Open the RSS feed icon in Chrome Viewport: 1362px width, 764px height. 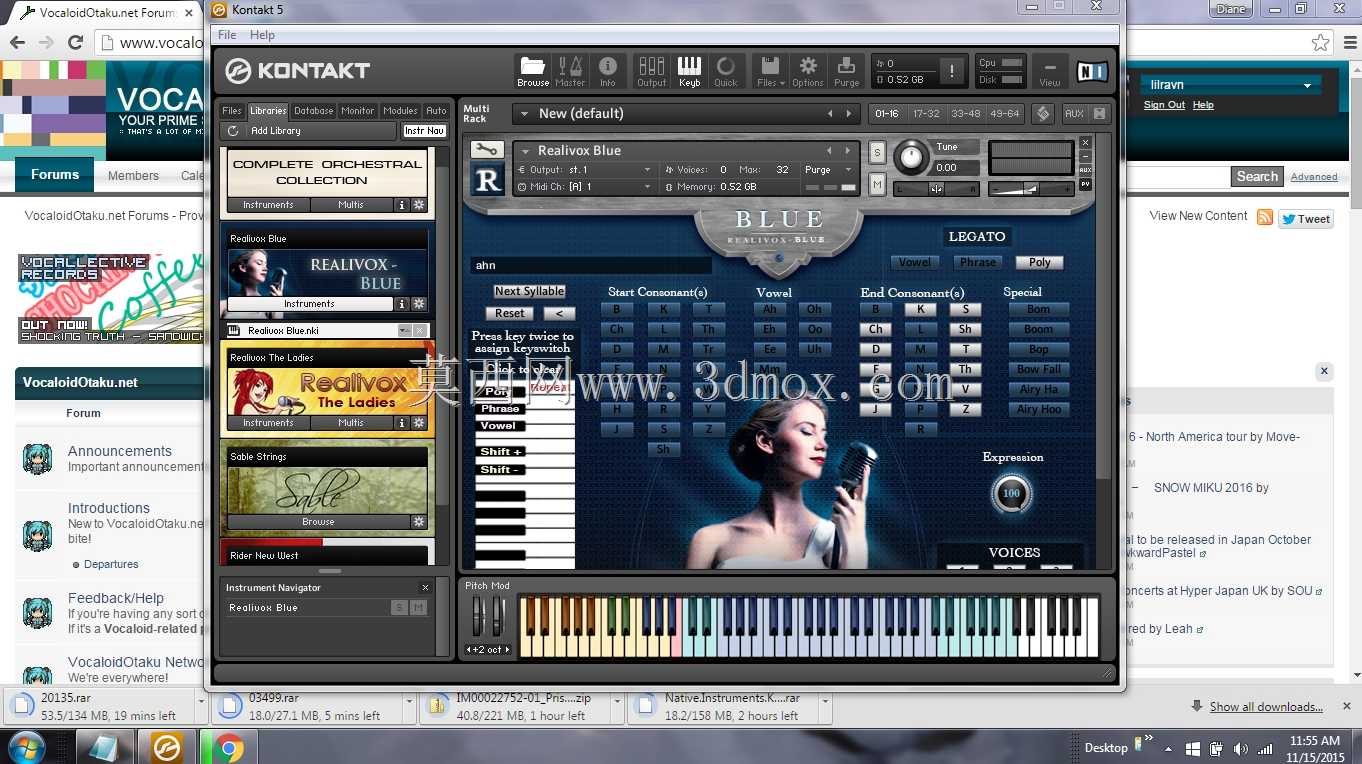1265,217
